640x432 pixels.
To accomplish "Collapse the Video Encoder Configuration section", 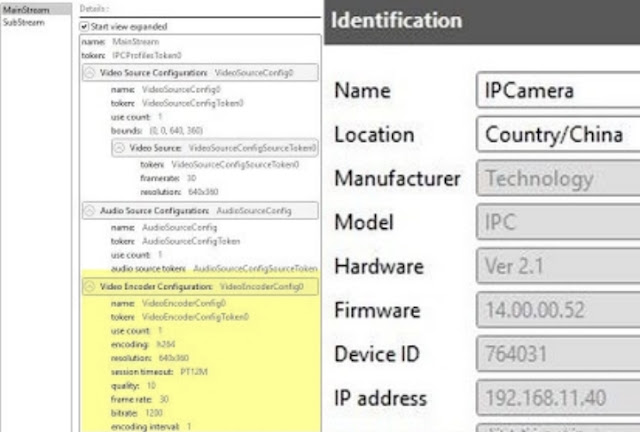I will tap(89, 287).
